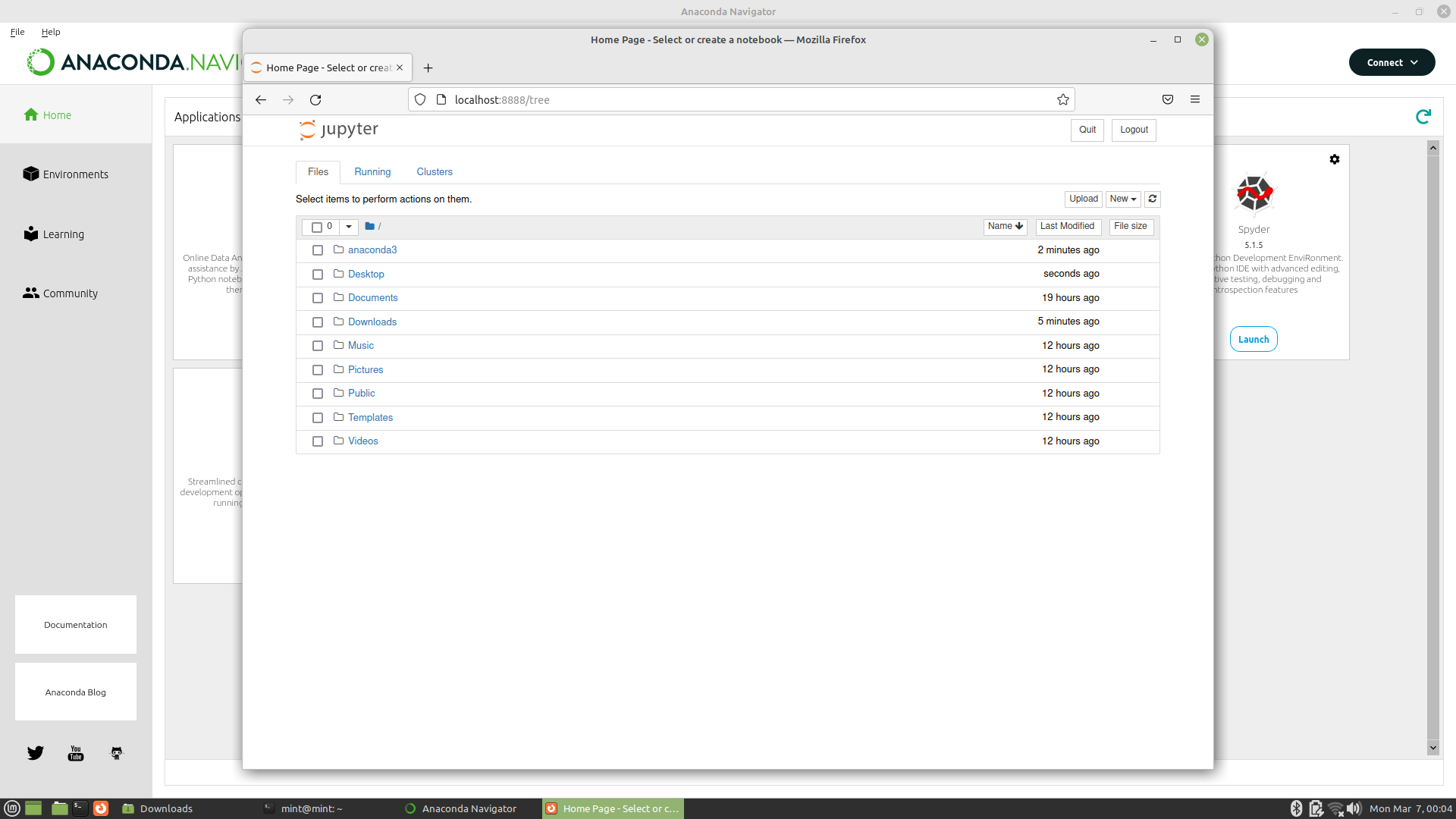Open Anaconda Twitter icon link
Viewport: 1456px width, 819px height.
point(36,753)
